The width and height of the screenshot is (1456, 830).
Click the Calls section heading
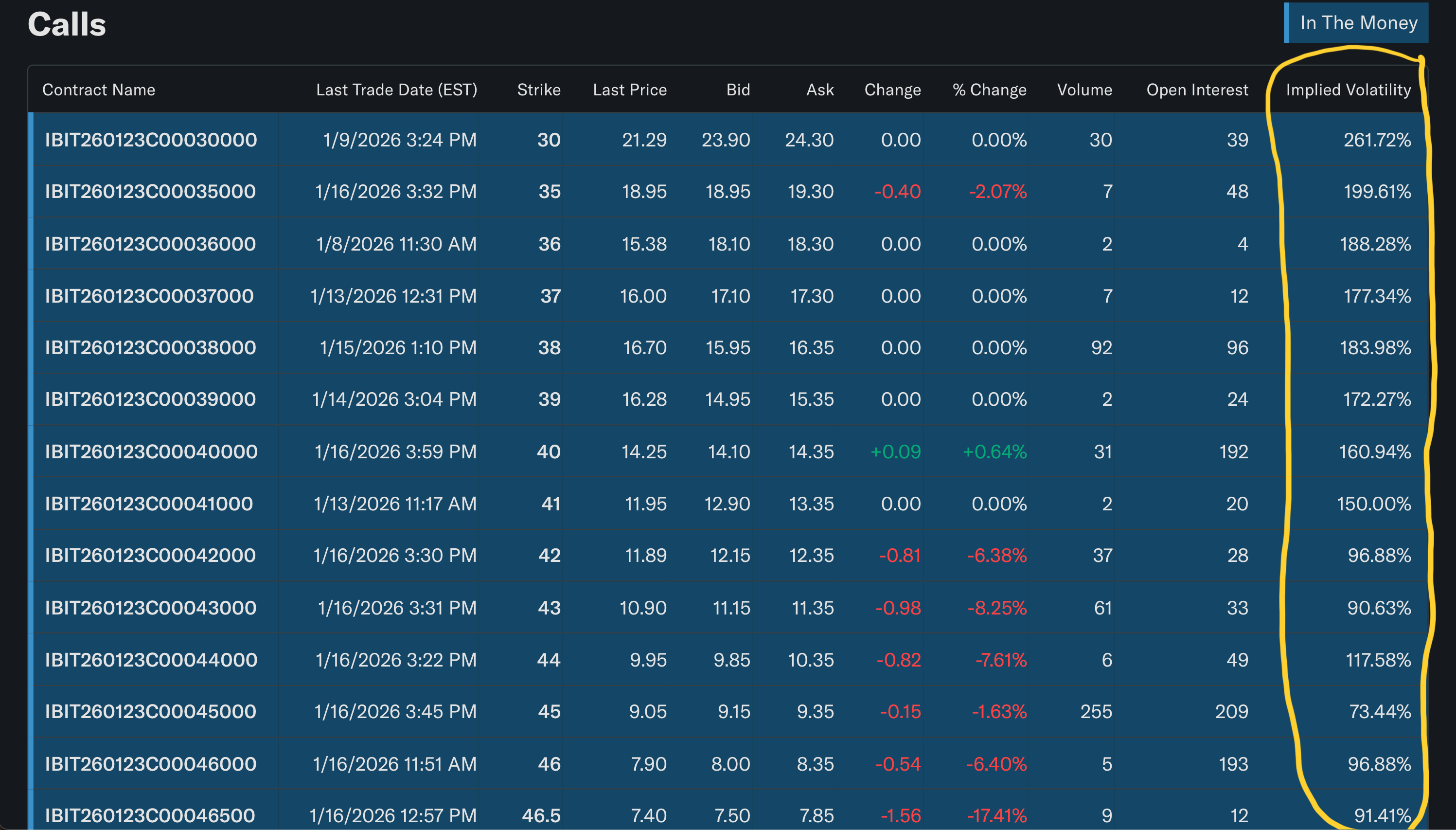(67, 23)
